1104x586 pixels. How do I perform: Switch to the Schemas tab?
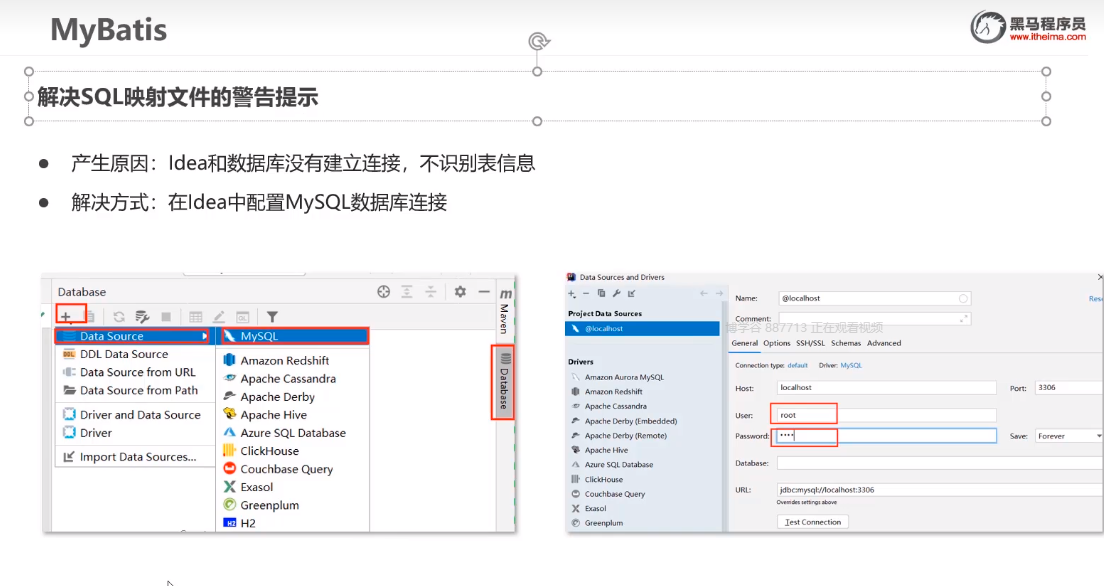846,344
